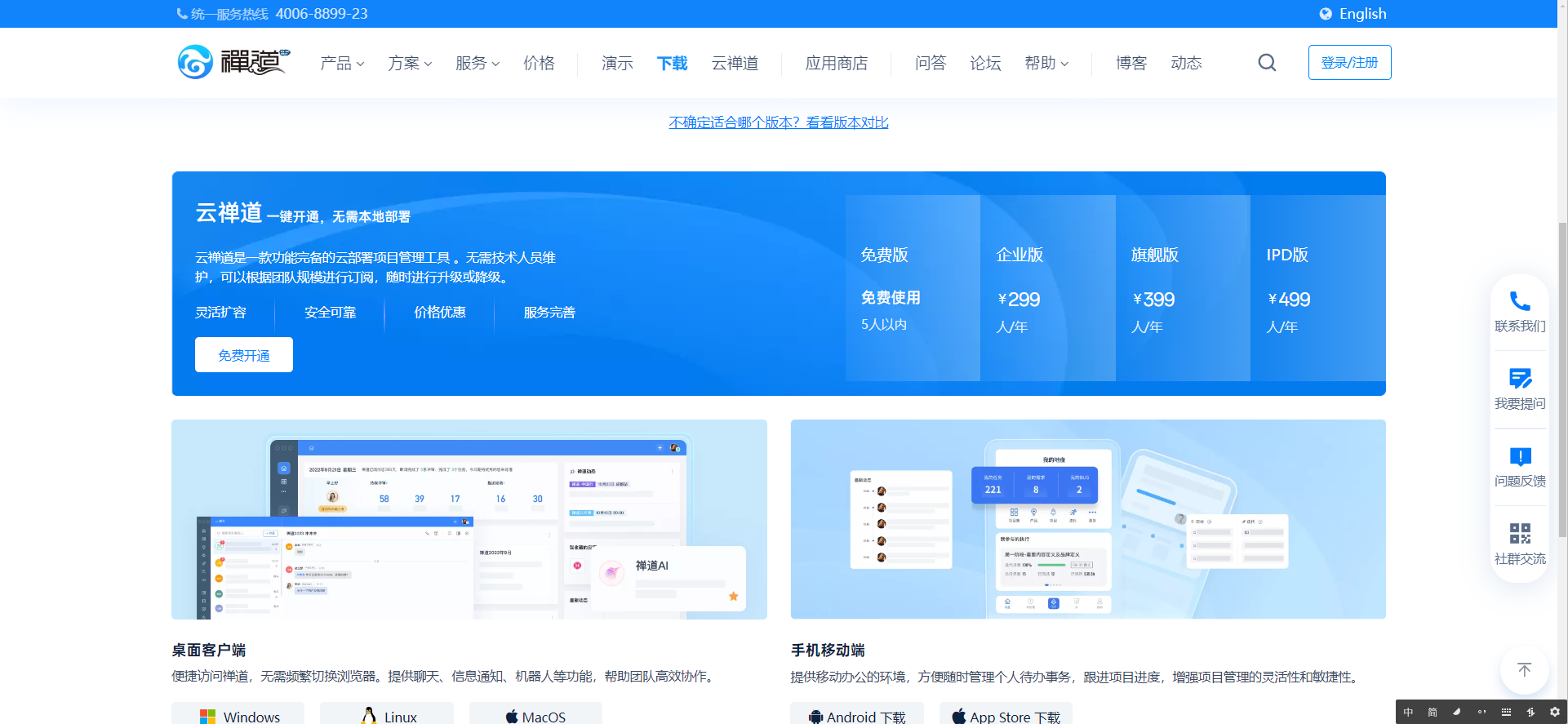Switch site language to English
This screenshot has width=1568, height=724.
click(x=1362, y=14)
